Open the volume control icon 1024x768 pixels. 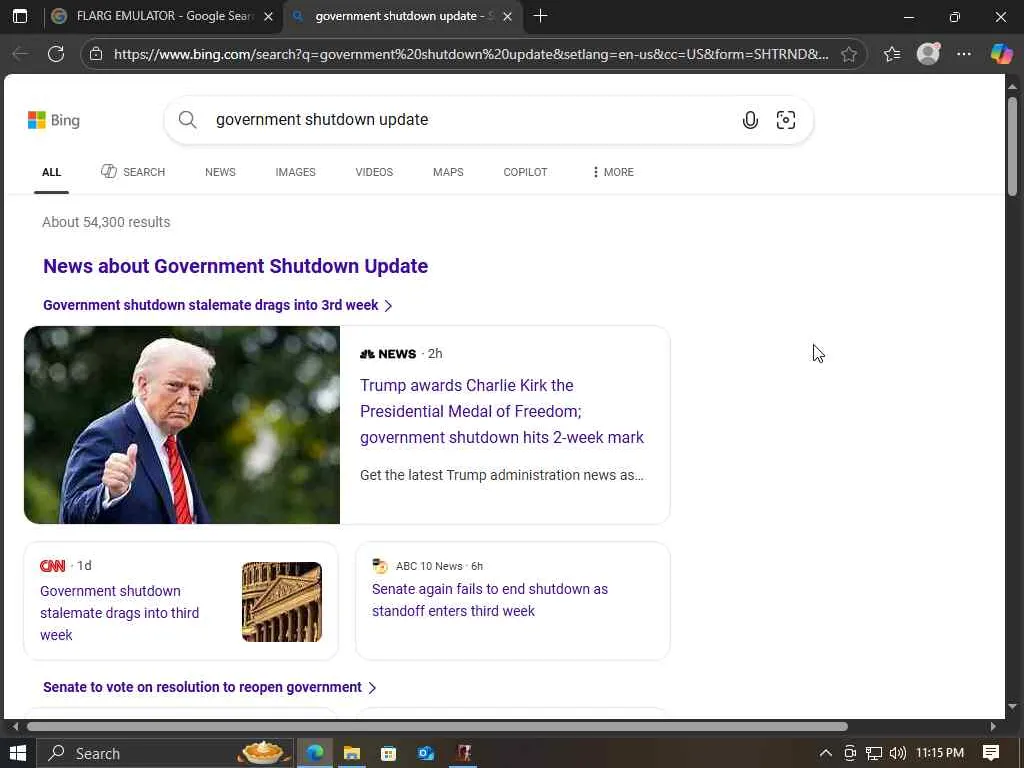click(898, 754)
